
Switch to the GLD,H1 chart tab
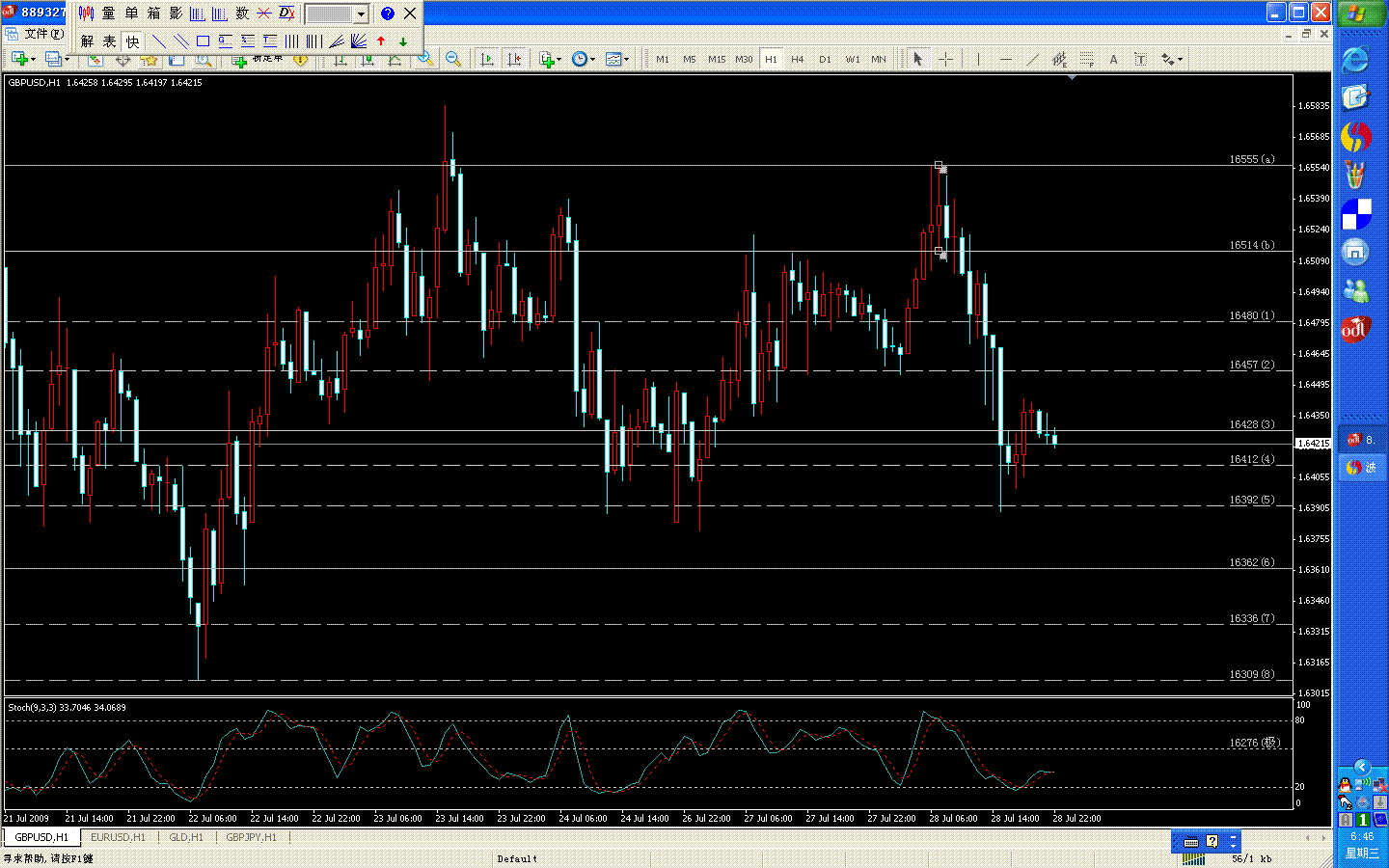coord(186,837)
